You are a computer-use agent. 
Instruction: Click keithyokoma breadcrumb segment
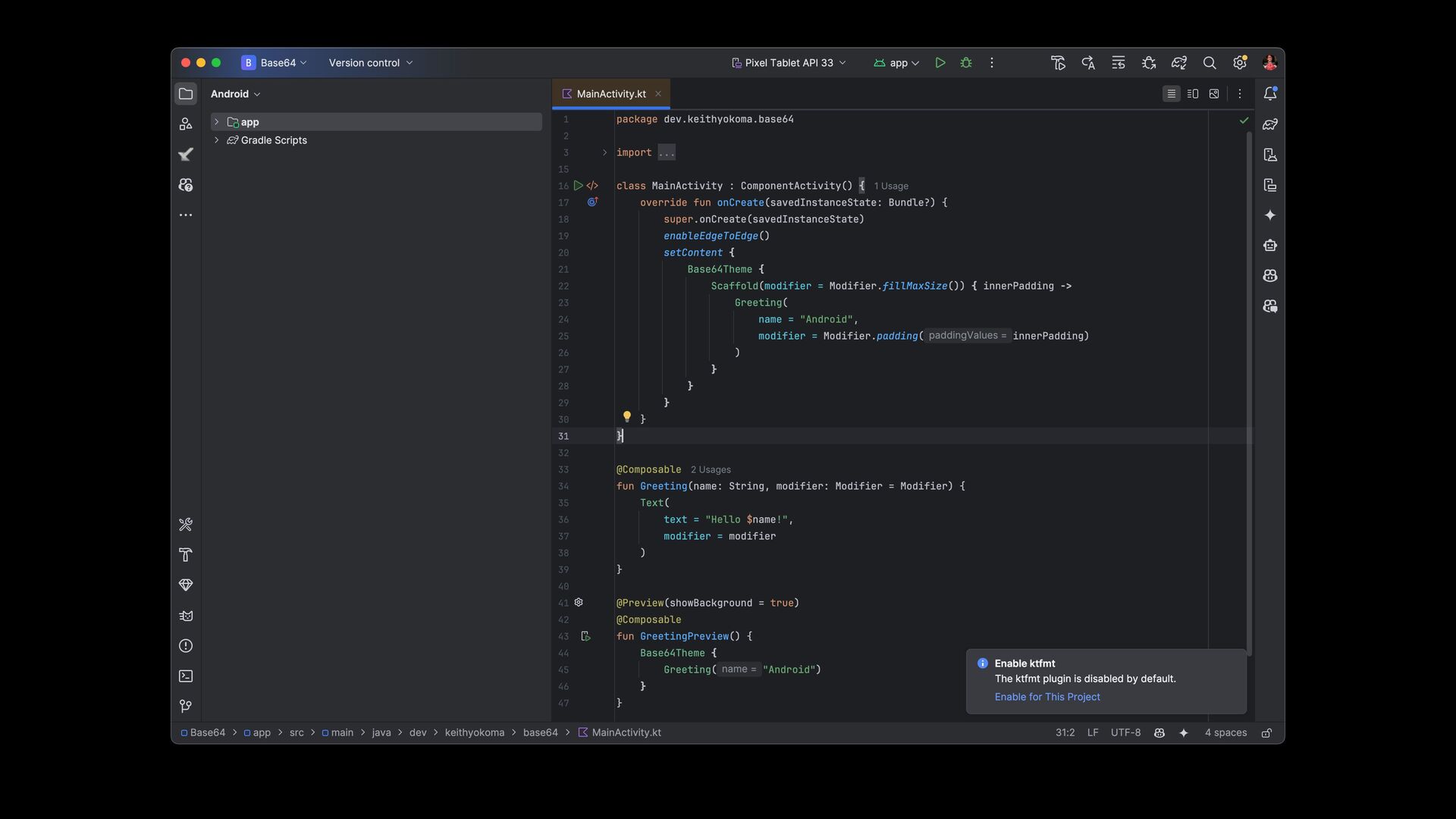pos(475,733)
